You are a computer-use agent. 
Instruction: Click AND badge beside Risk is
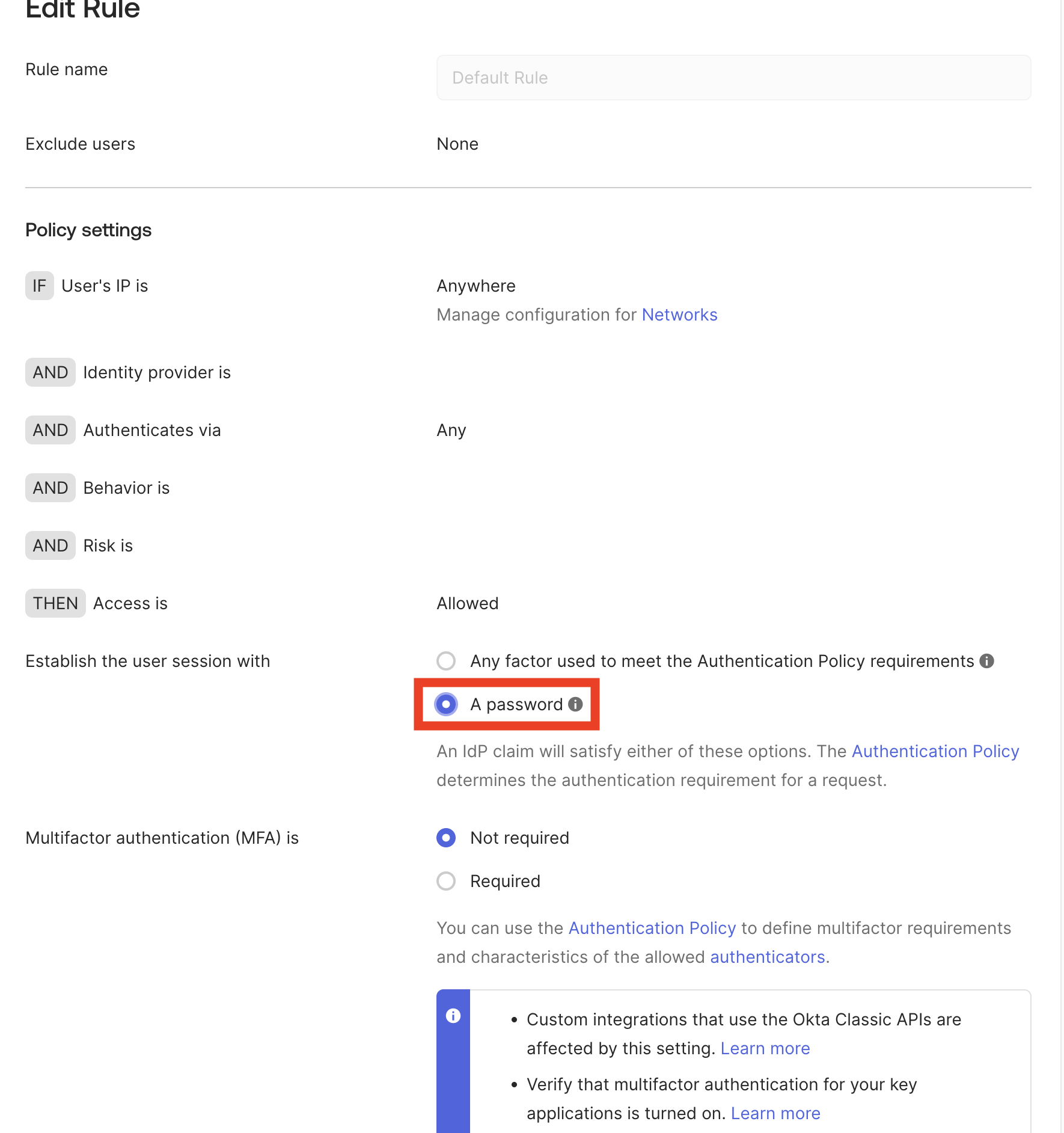[50, 545]
